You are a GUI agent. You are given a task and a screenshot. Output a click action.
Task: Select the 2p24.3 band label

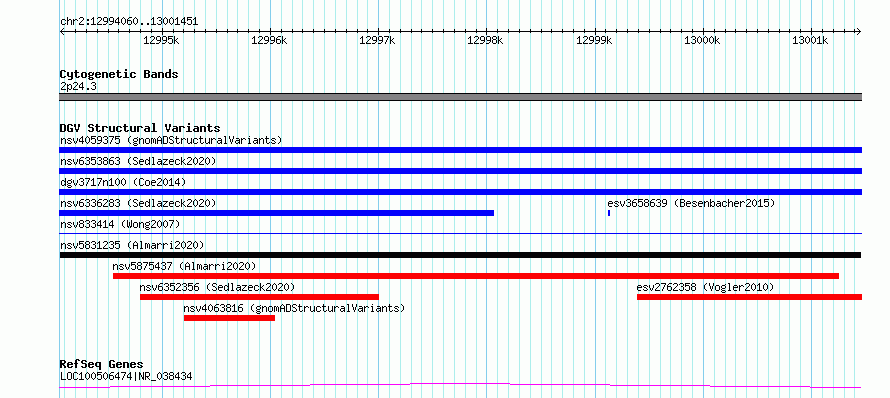[78, 86]
